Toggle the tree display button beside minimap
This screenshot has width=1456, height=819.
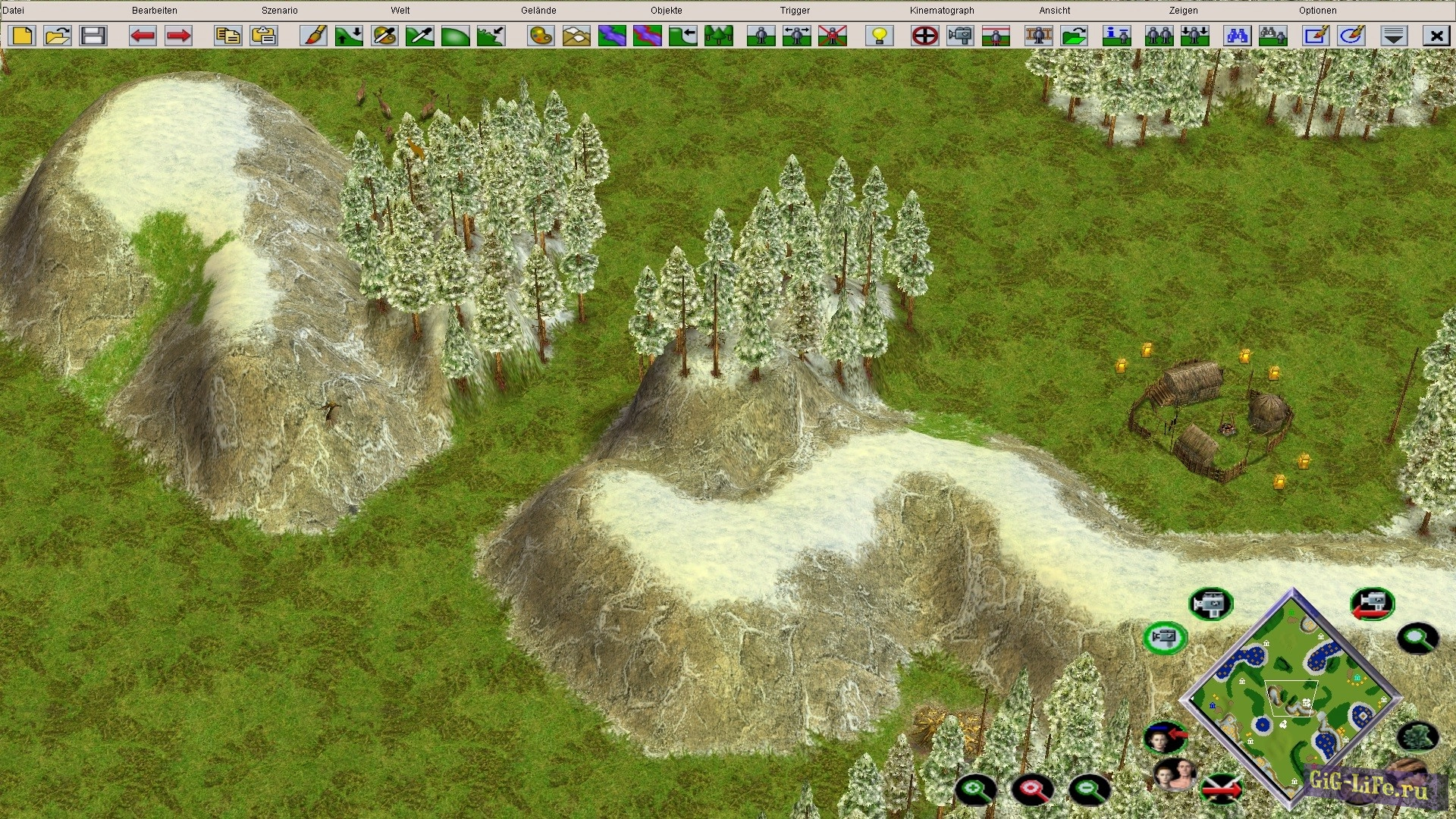coord(1417,736)
